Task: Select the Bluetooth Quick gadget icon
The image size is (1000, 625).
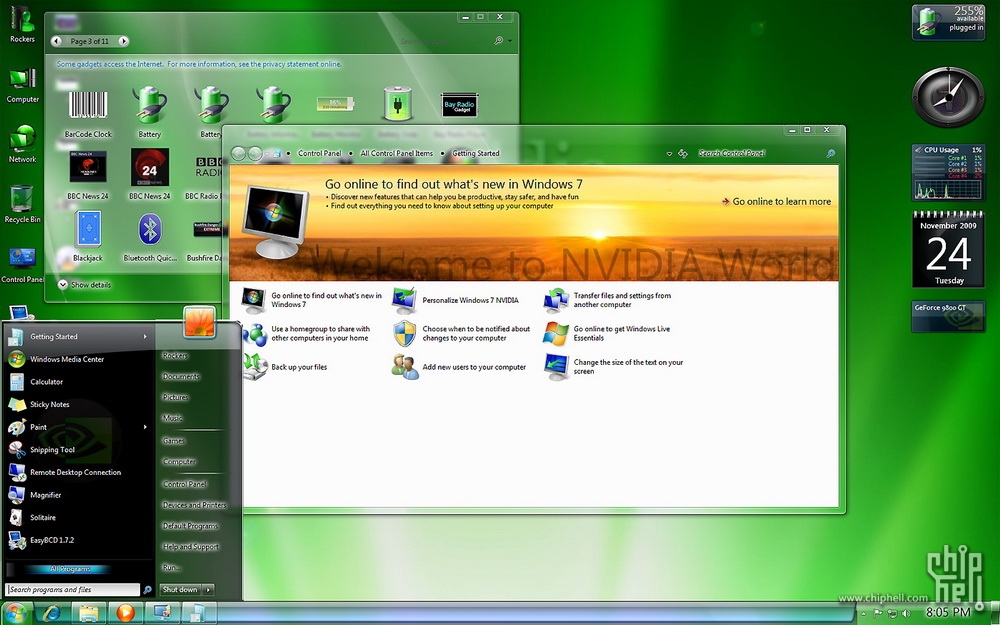Action: [x=150, y=229]
